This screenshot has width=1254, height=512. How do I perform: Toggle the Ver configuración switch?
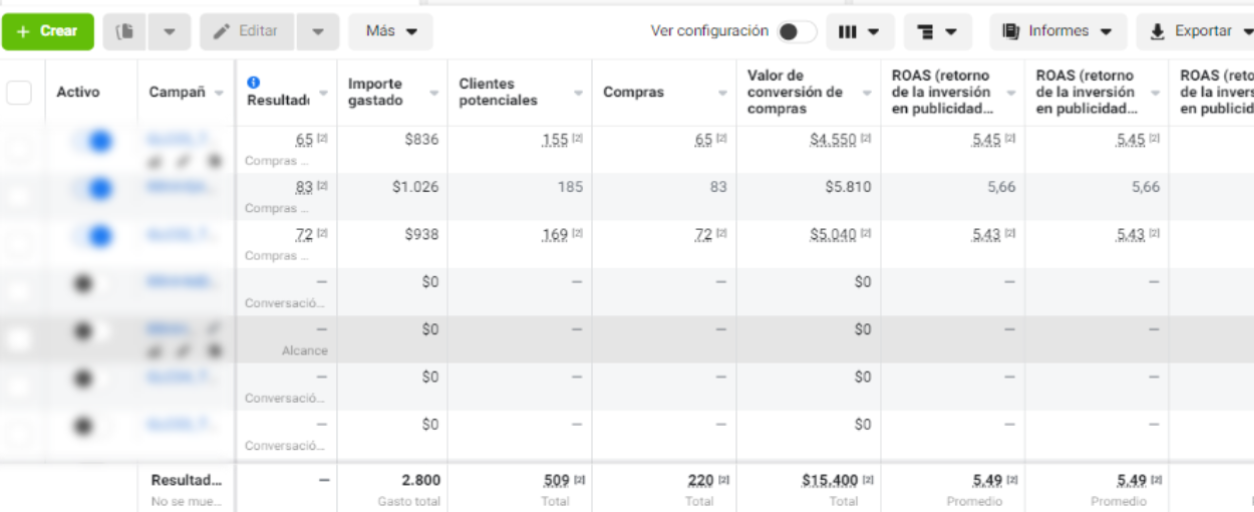797,32
